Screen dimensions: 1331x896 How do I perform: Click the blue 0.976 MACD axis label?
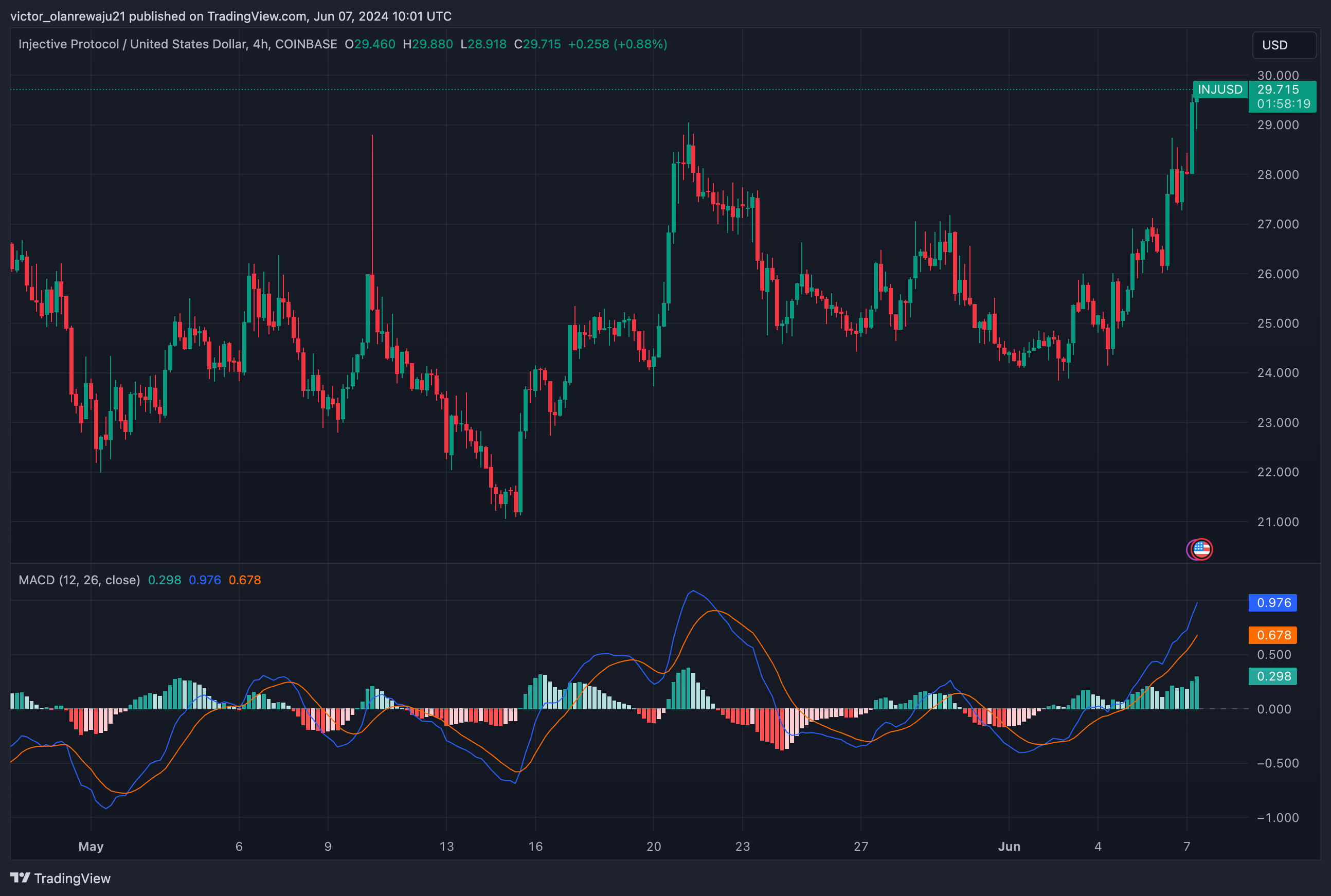[x=1273, y=603]
